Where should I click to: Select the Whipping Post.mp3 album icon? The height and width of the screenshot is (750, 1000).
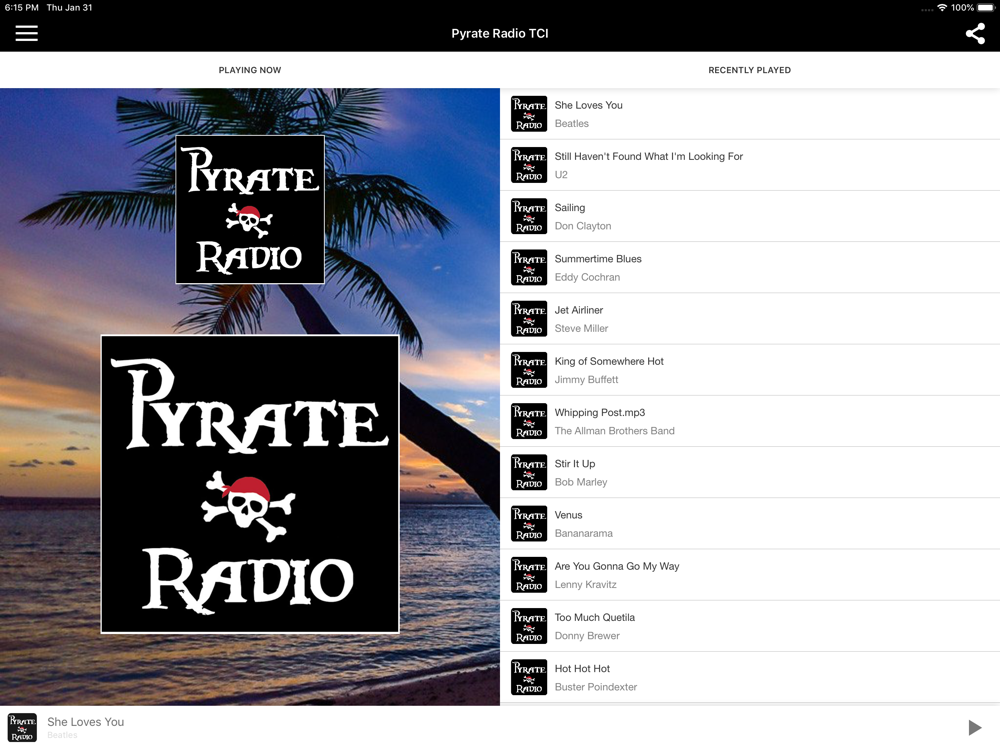point(529,421)
